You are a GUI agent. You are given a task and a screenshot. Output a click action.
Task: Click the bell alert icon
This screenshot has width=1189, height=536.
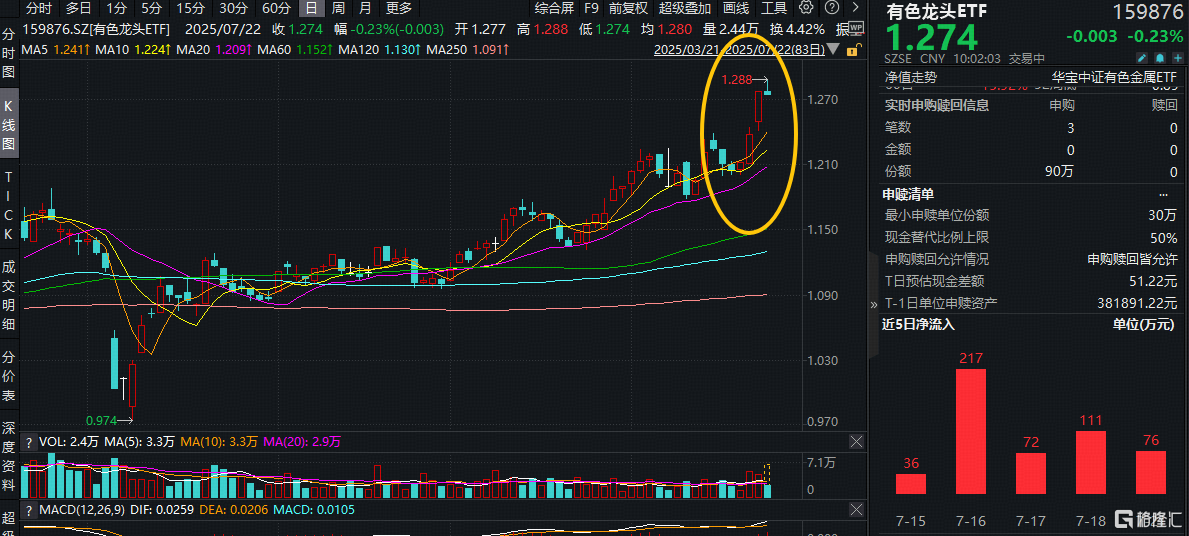(x=1159, y=58)
